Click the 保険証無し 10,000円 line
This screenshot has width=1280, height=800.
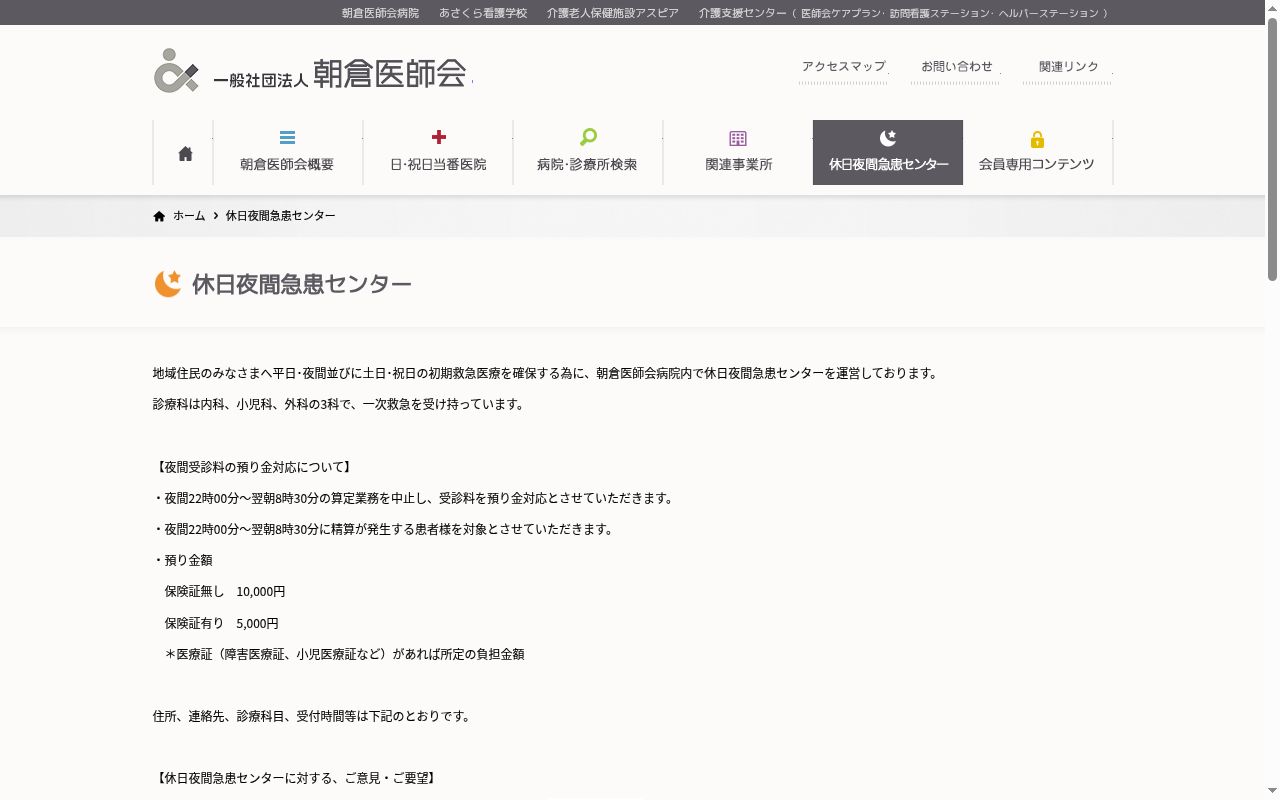[225, 592]
